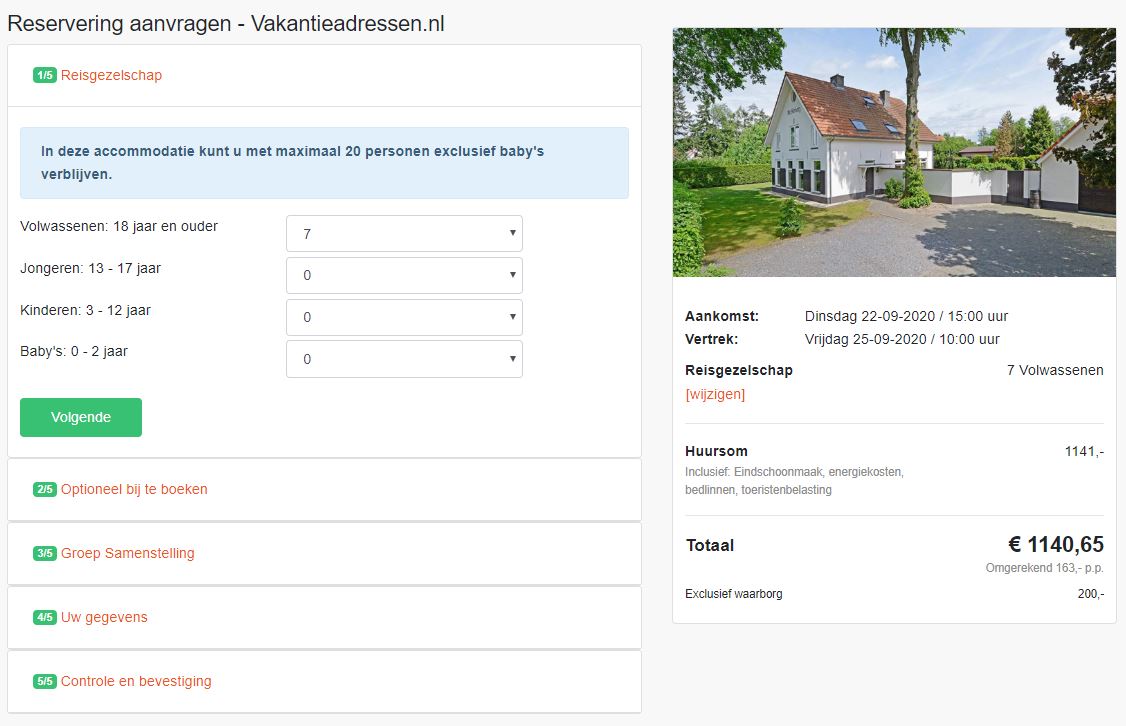This screenshot has width=1126, height=726.
Task: Click the green Volgende button
Action: pos(81,417)
